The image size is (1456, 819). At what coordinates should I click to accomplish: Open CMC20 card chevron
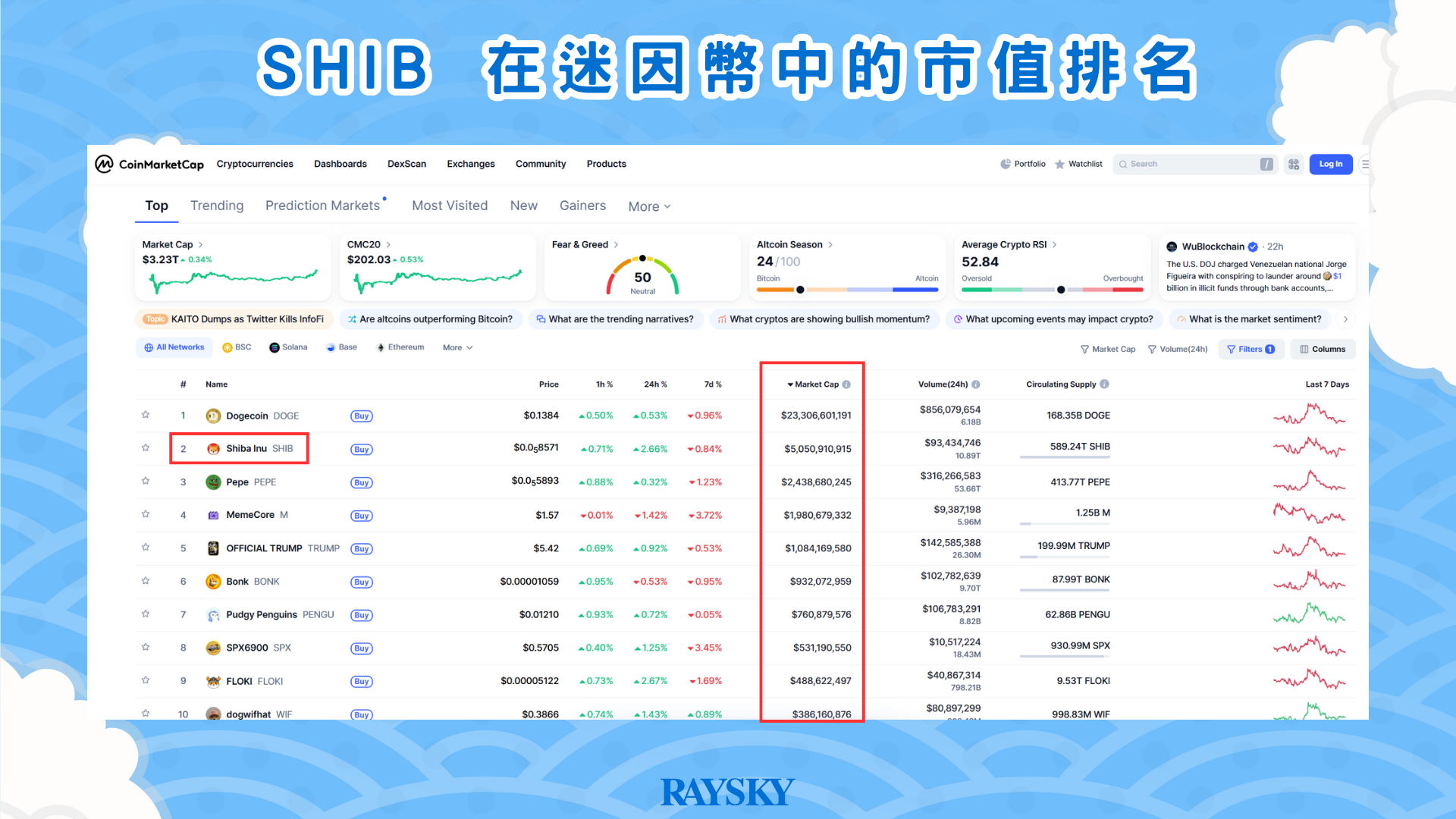click(388, 244)
